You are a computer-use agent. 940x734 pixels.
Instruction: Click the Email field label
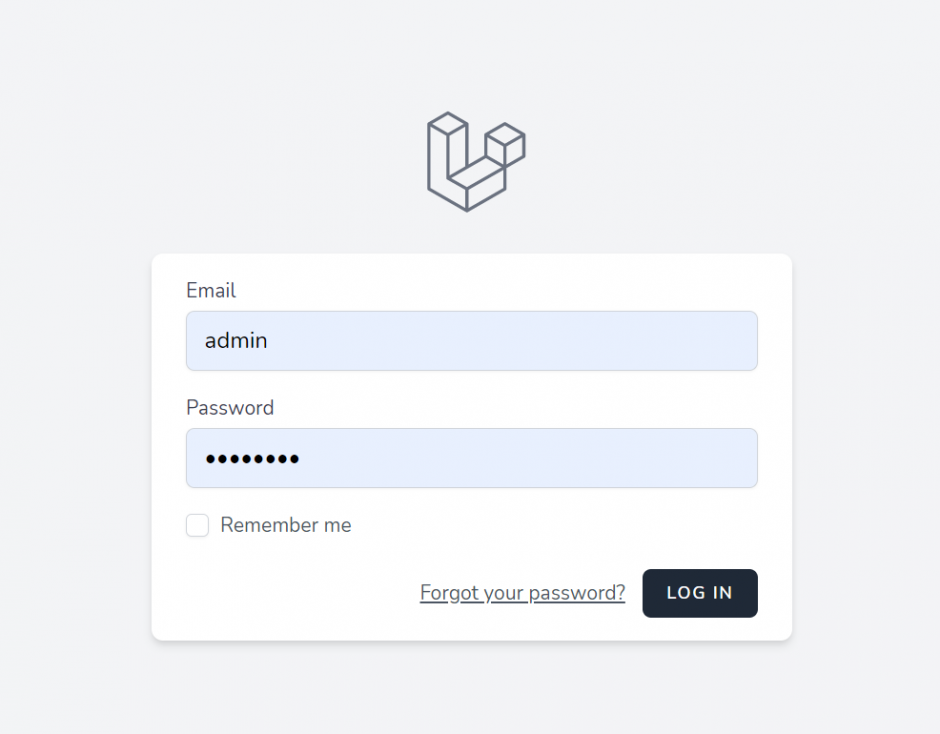coord(210,290)
